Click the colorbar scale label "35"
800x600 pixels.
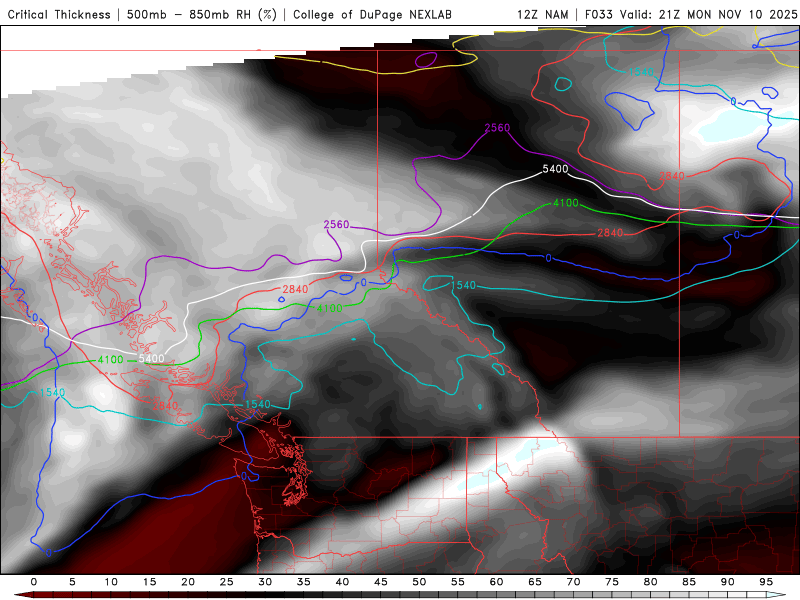tap(304, 582)
